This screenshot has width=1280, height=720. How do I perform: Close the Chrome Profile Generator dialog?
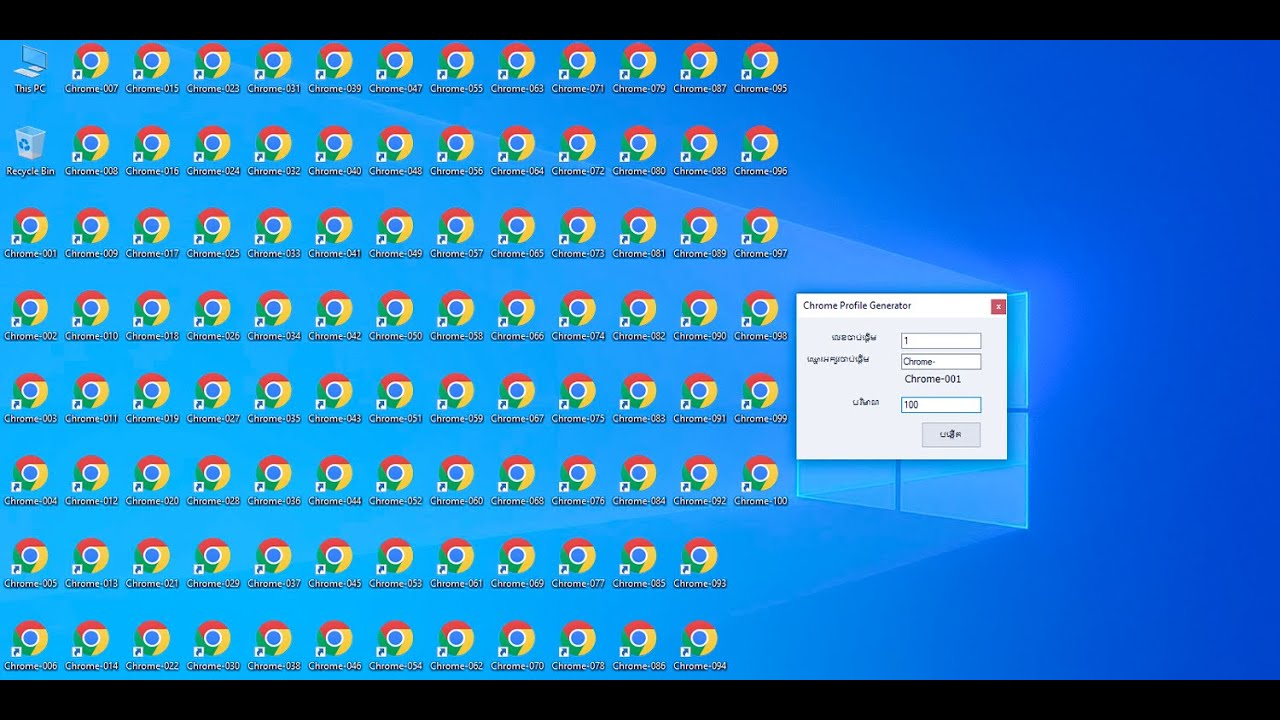point(998,306)
